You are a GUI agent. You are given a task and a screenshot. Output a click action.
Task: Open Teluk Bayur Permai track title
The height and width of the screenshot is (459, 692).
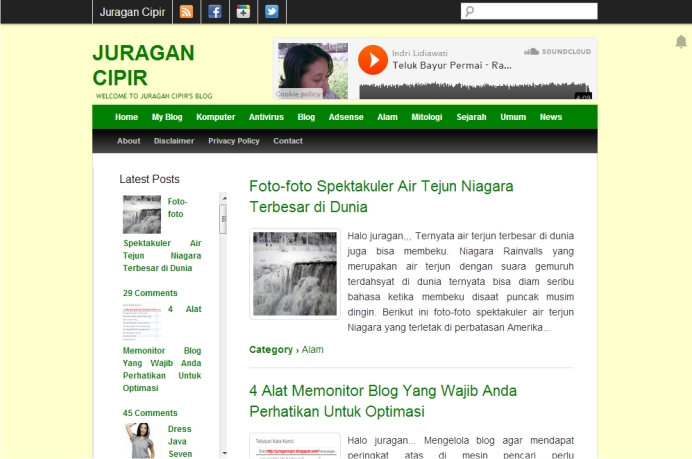(452, 66)
